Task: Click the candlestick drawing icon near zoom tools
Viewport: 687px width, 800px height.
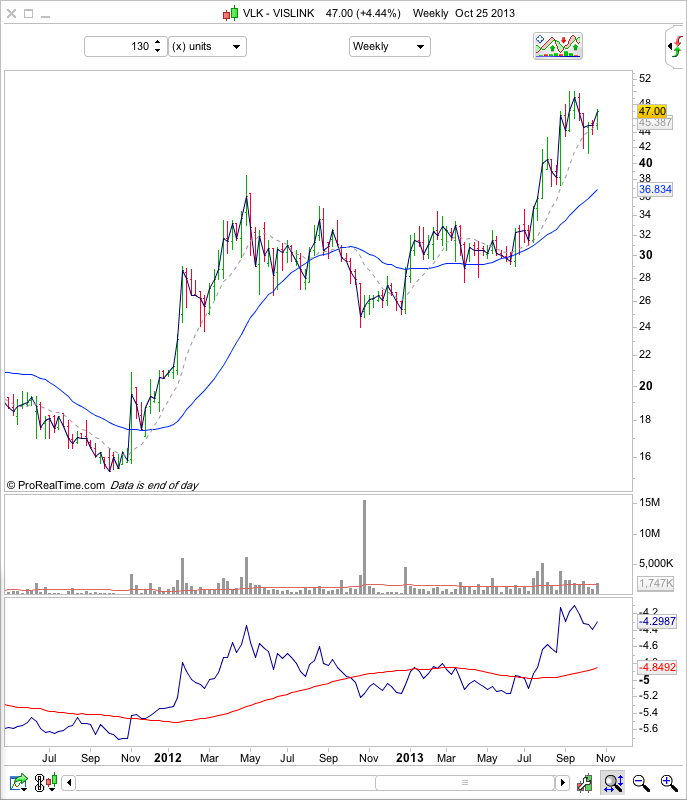Action: pyautogui.click(x=585, y=782)
